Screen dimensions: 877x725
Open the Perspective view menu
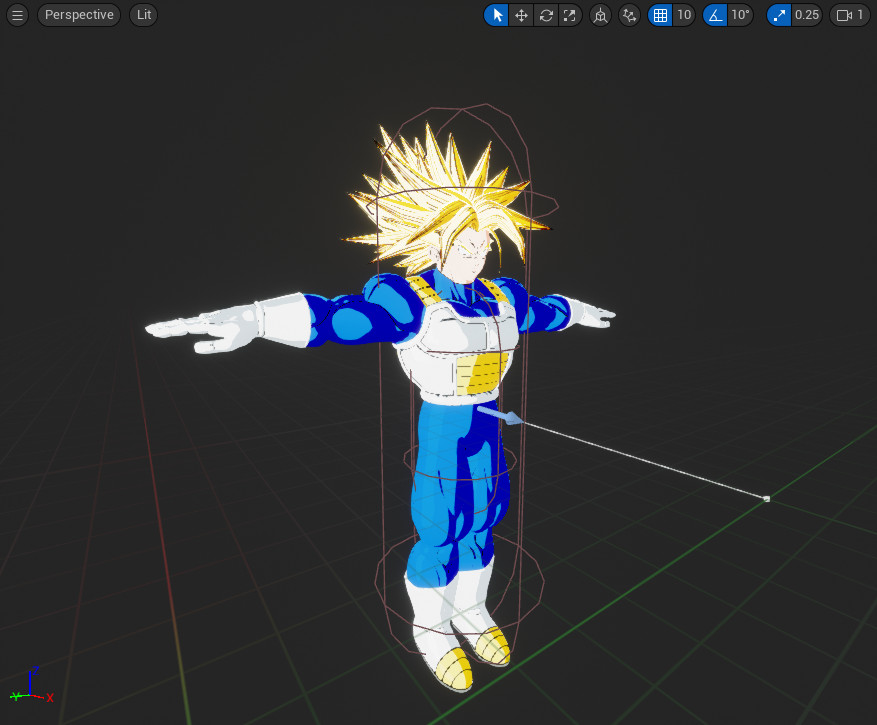pos(78,14)
